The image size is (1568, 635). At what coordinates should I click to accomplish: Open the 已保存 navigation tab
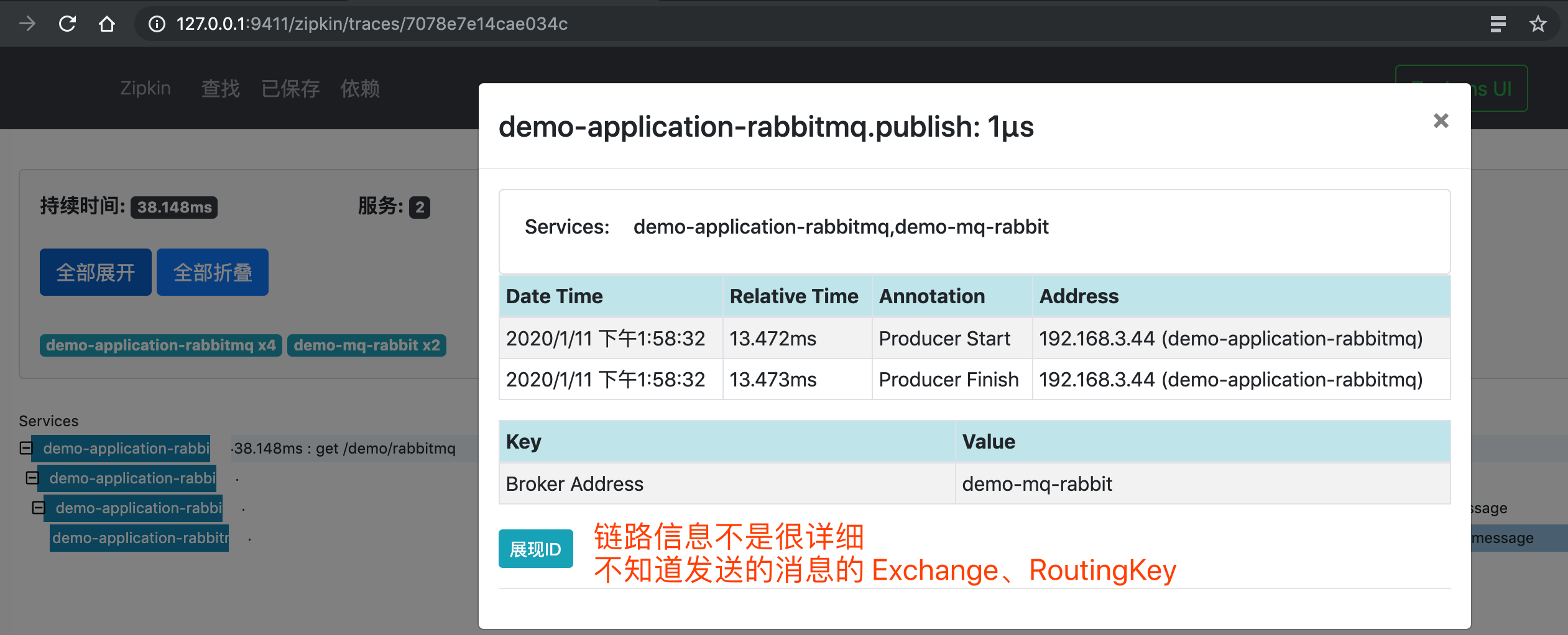(290, 88)
